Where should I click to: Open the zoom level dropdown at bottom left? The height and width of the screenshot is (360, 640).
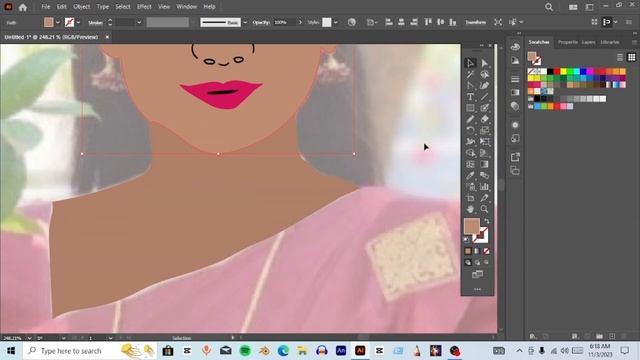tap(29, 338)
